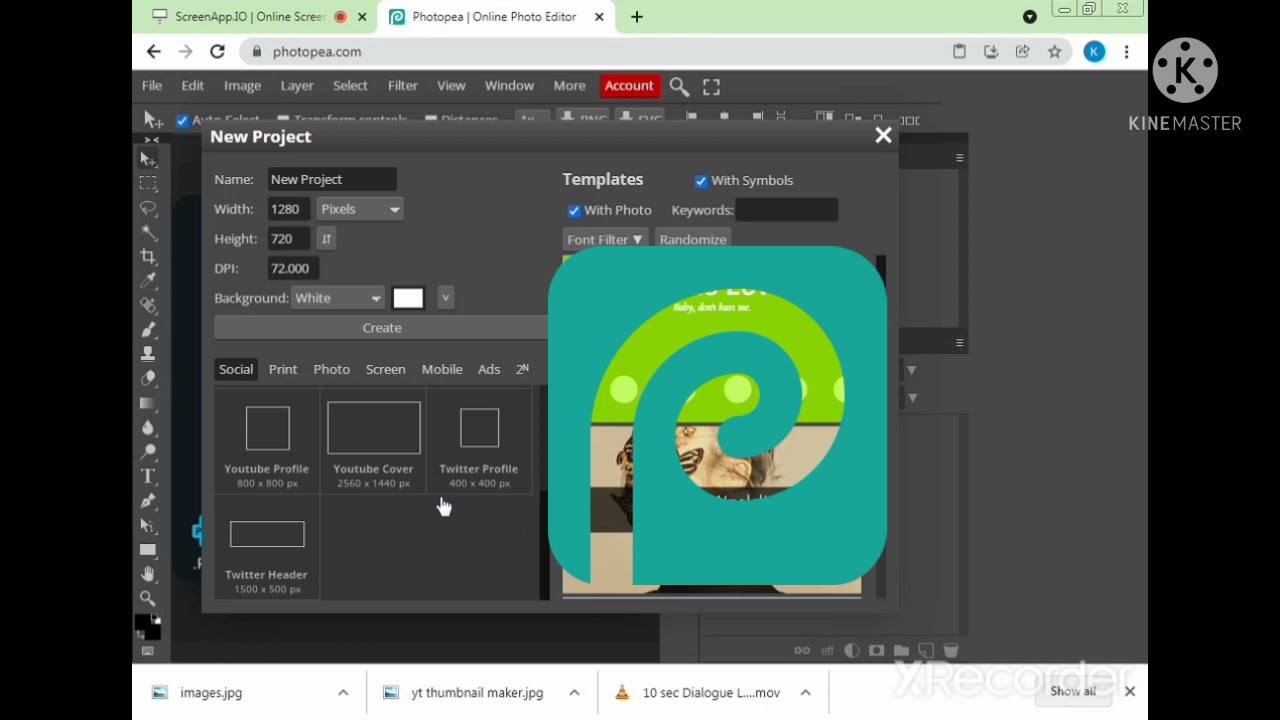Click delete layer trash icon
Screen dimensions: 1280x720
[x=951, y=650]
